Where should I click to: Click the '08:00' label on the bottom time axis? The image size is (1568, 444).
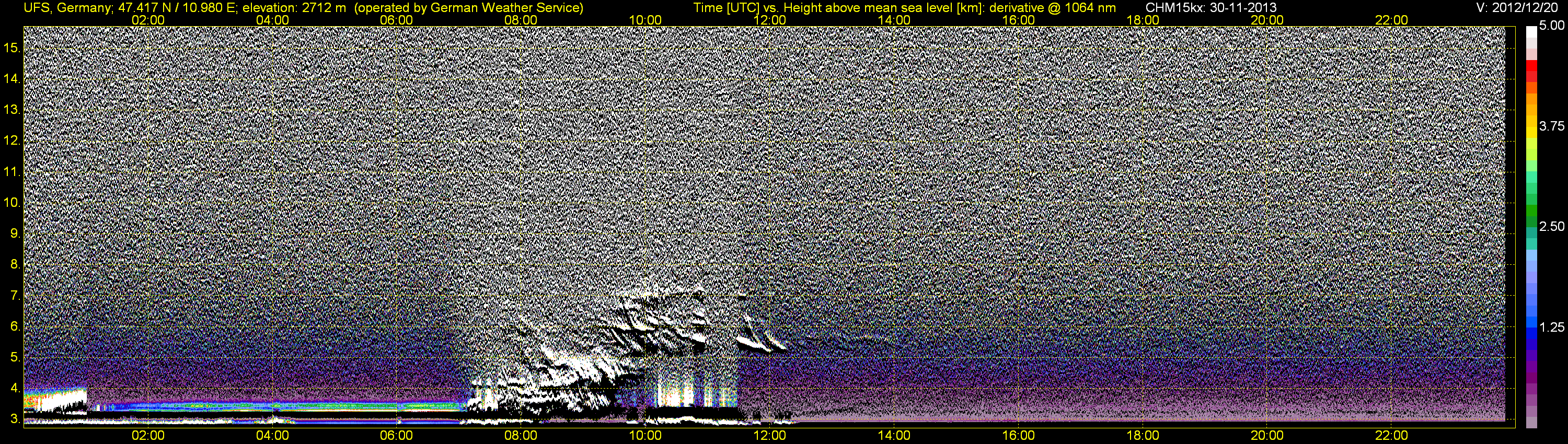click(521, 436)
